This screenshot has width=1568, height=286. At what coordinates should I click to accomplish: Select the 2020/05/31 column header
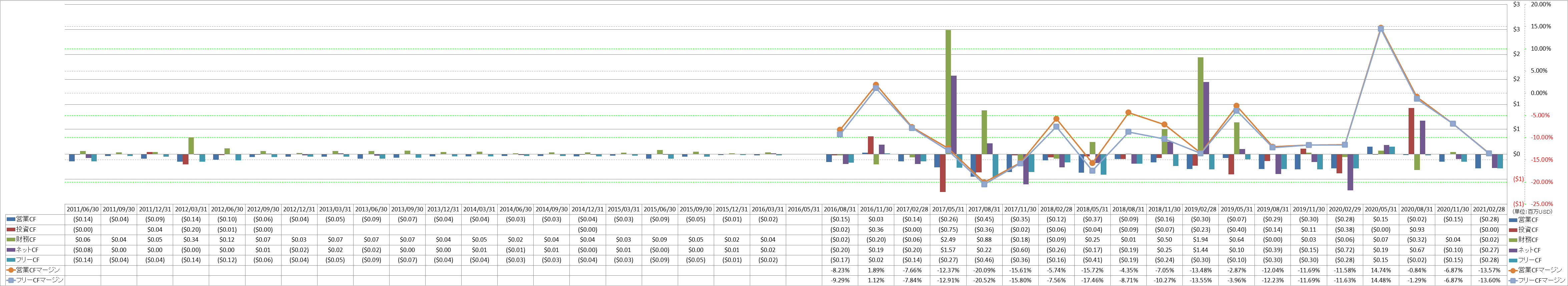click(x=1381, y=209)
